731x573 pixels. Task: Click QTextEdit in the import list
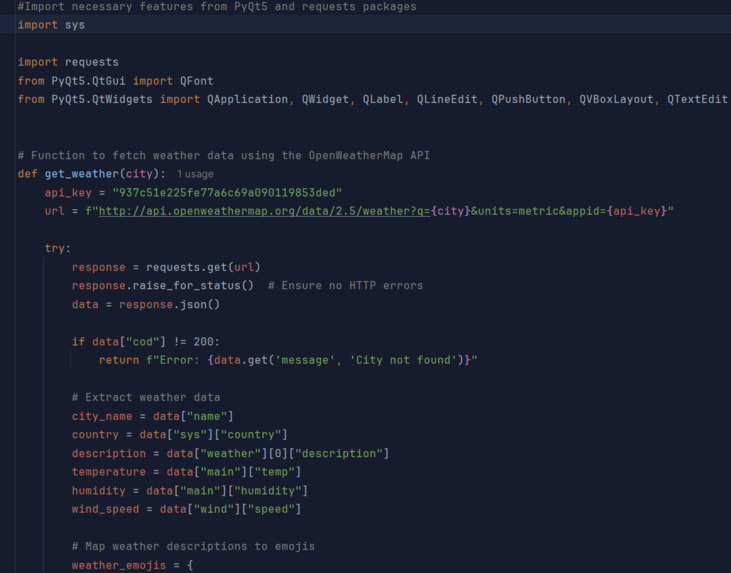pos(697,99)
